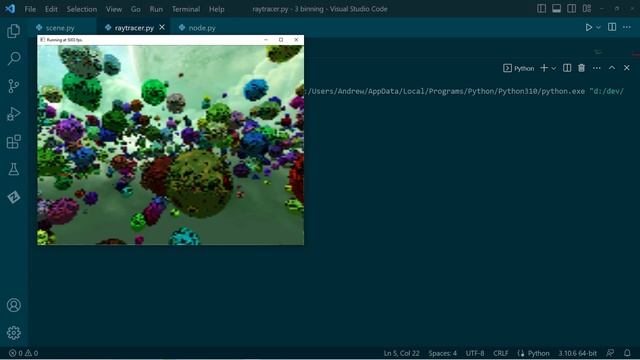Maximize panel with up chevron
This screenshot has height=360, width=640.
point(612,68)
